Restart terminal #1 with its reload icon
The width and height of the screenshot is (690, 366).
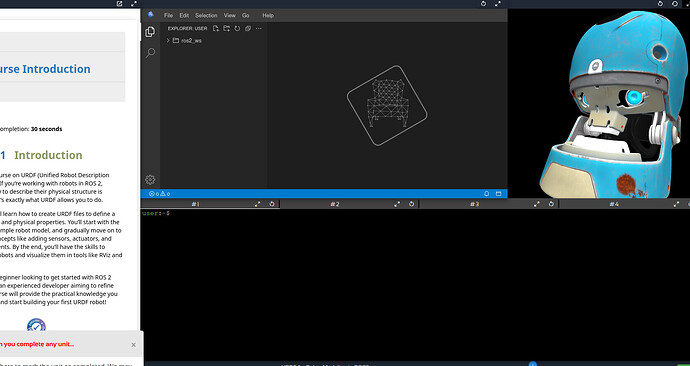pos(272,204)
